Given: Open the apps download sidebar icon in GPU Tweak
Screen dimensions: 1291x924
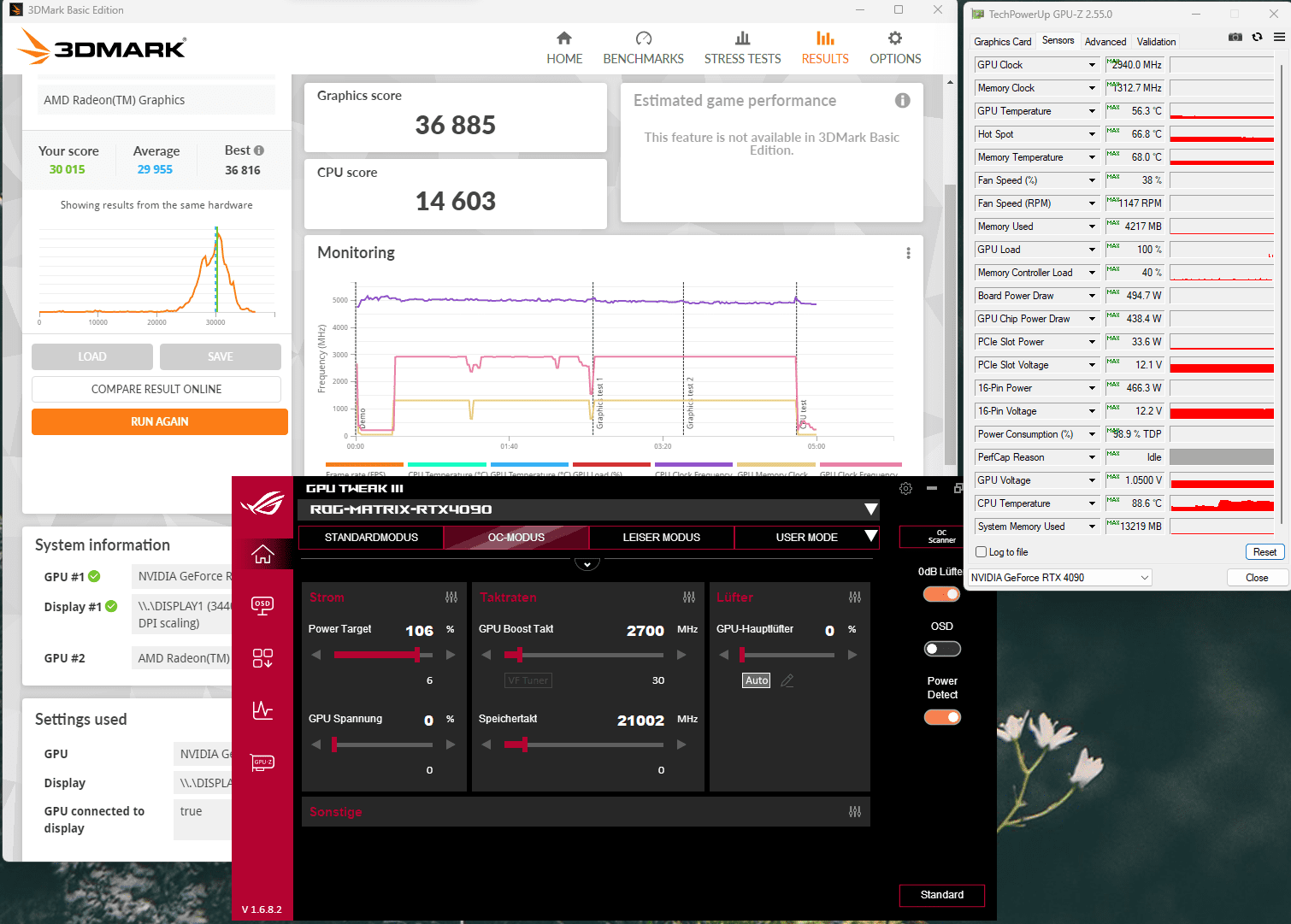Looking at the screenshot, I should point(262,657).
